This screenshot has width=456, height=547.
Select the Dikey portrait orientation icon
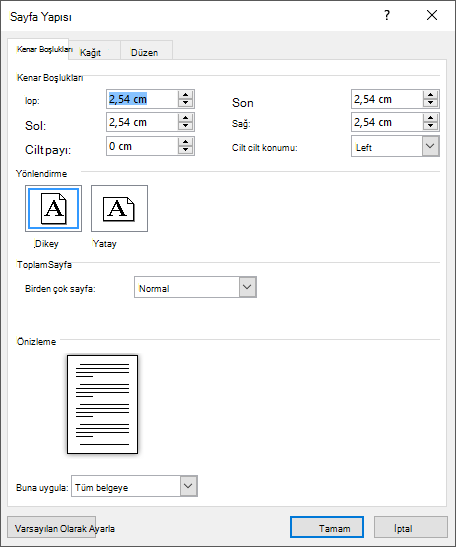53,208
